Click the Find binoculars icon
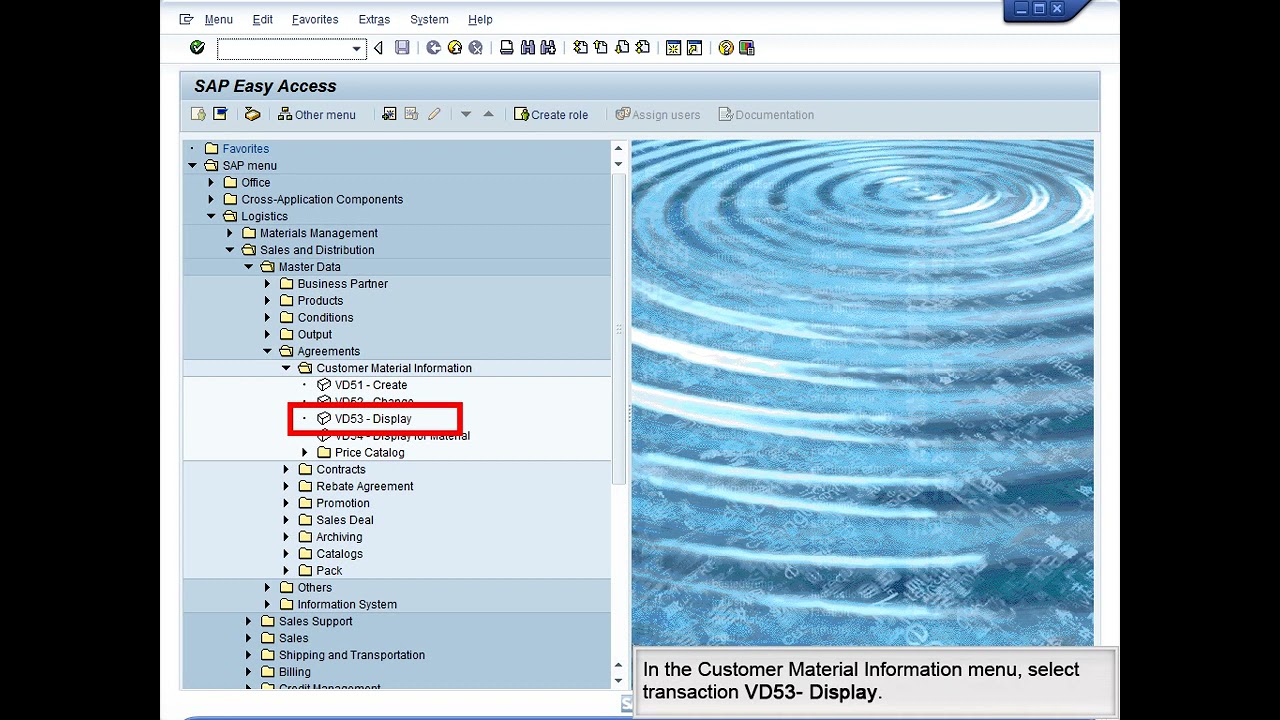 [x=528, y=47]
